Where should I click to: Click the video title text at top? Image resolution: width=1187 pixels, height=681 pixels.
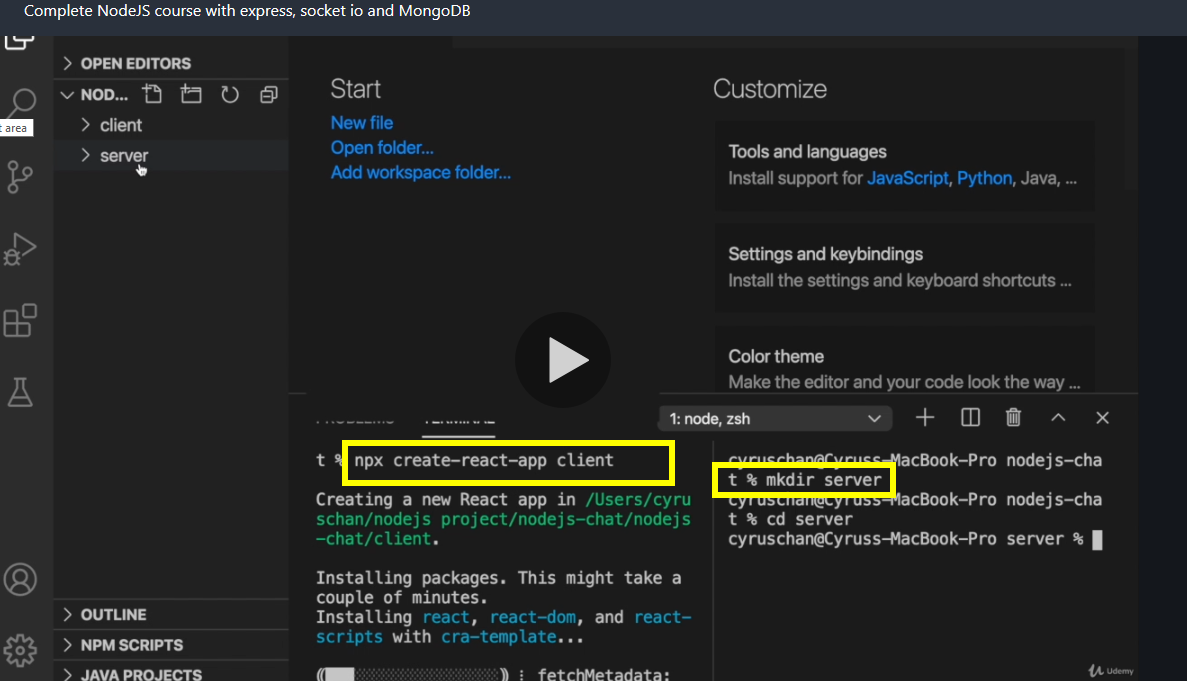pyautogui.click(x=247, y=11)
